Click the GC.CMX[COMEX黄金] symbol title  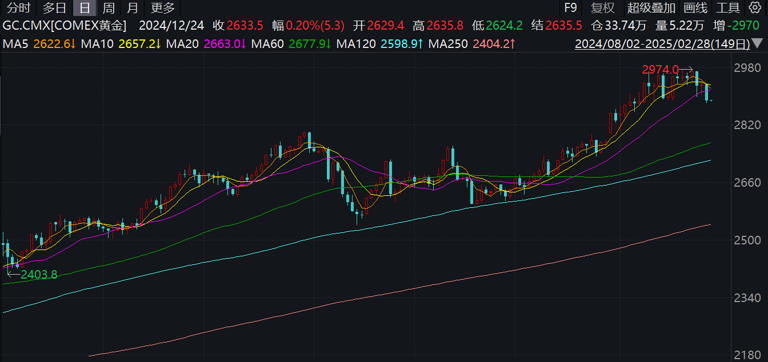(65, 25)
